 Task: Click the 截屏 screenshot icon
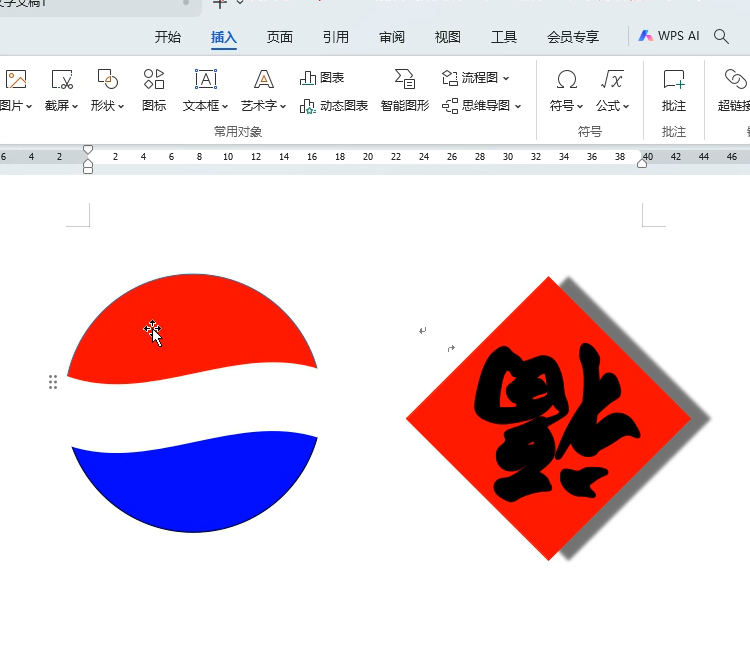pyautogui.click(x=62, y=79)
